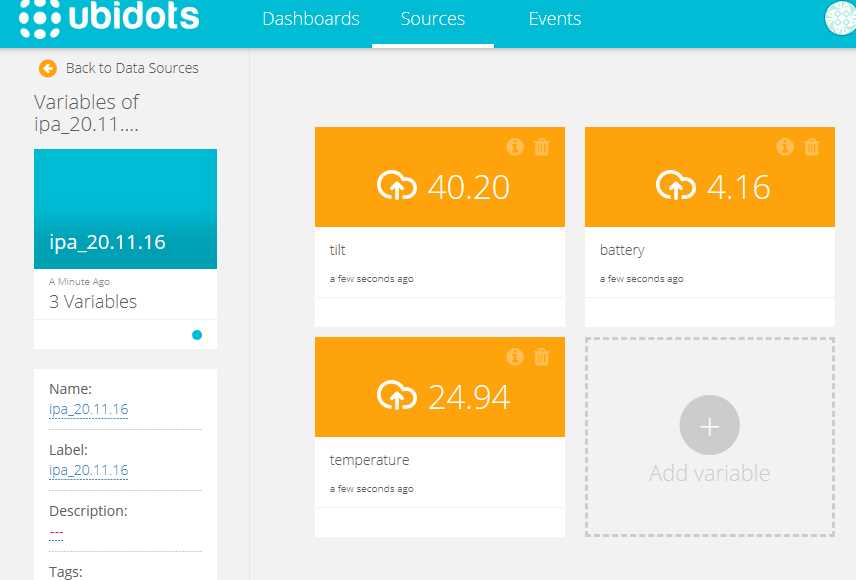Edit the Name field value ipa_20.11.16

pyautogui.click(x=88, y=409)
